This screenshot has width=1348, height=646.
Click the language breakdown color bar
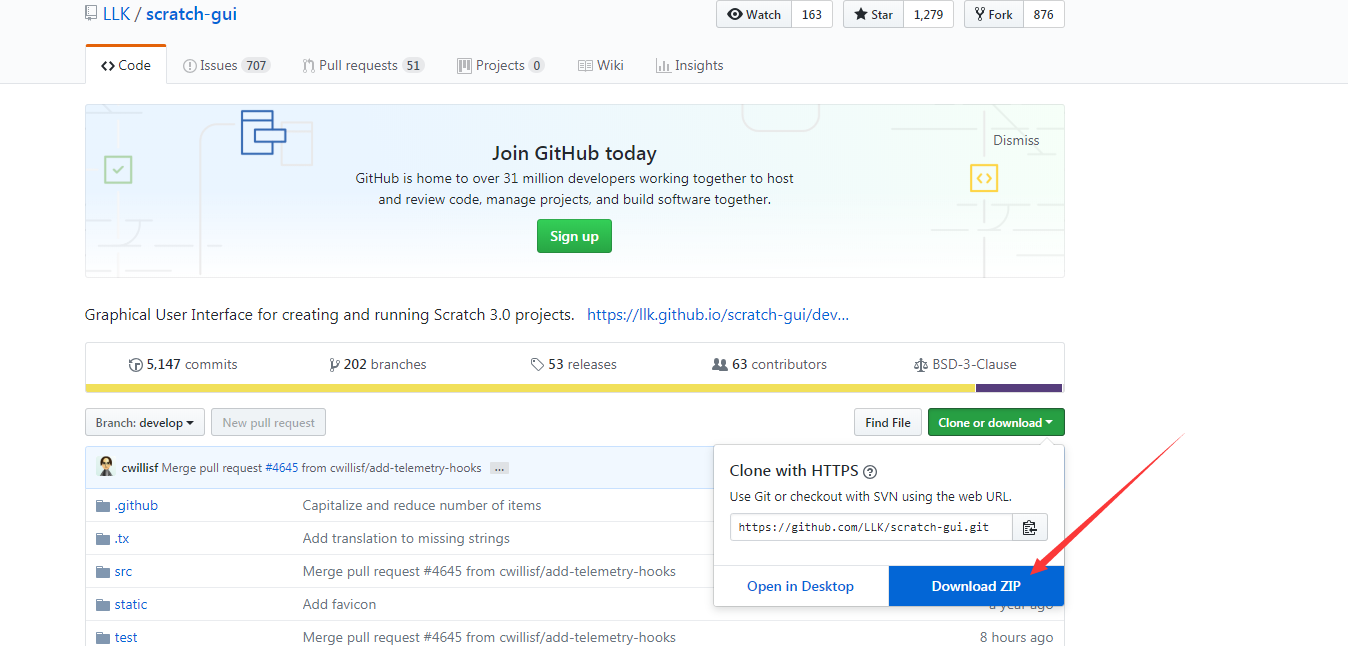[x=574, y=388]
